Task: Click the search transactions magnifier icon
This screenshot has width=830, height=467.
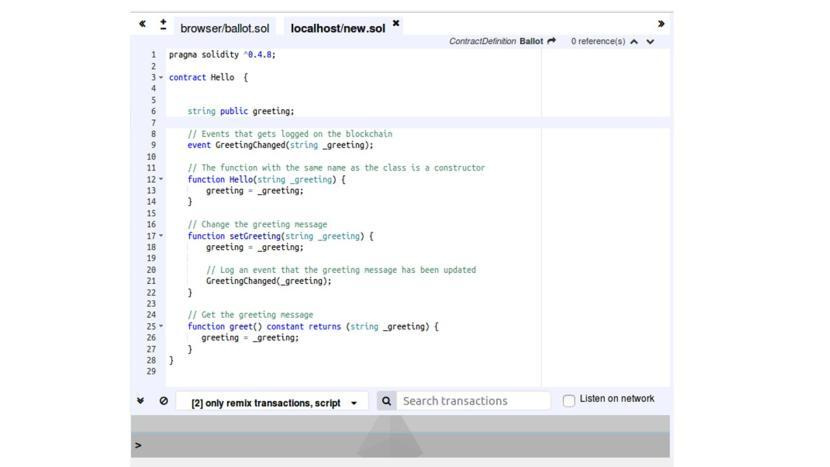Action: coord(386,401)
